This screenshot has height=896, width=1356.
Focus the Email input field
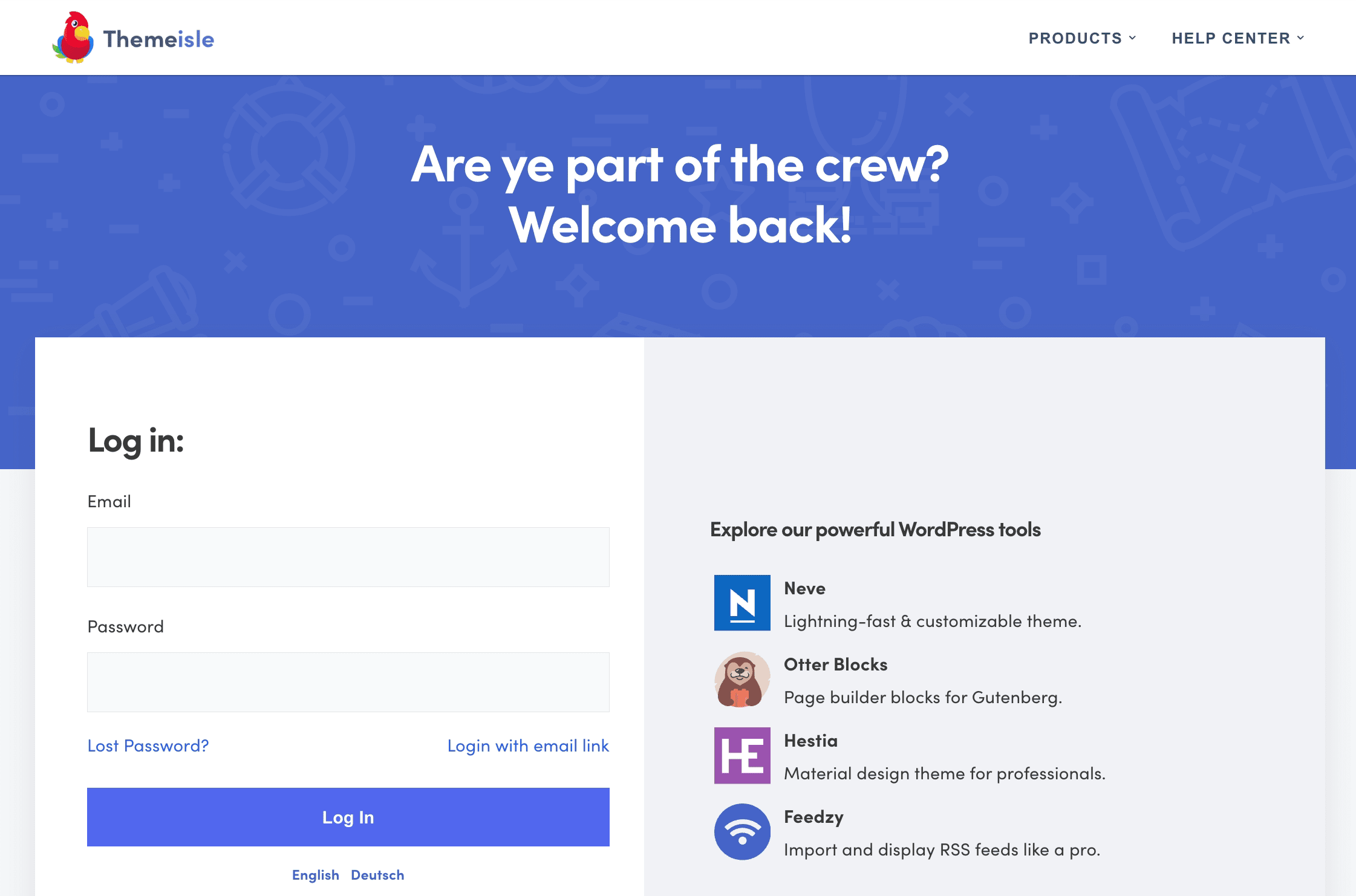348,557
